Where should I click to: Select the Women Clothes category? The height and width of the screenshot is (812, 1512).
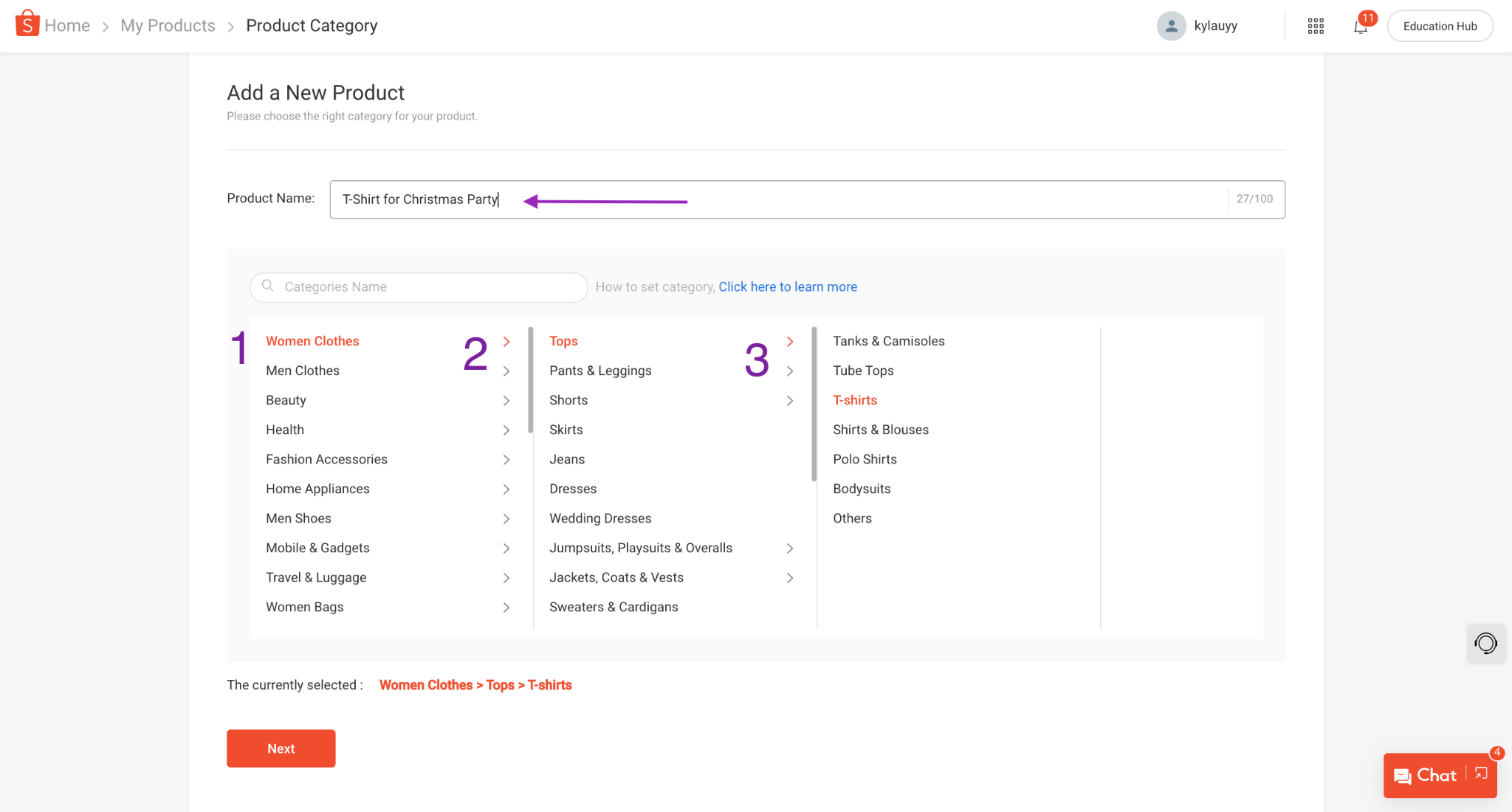coord(312,341)
